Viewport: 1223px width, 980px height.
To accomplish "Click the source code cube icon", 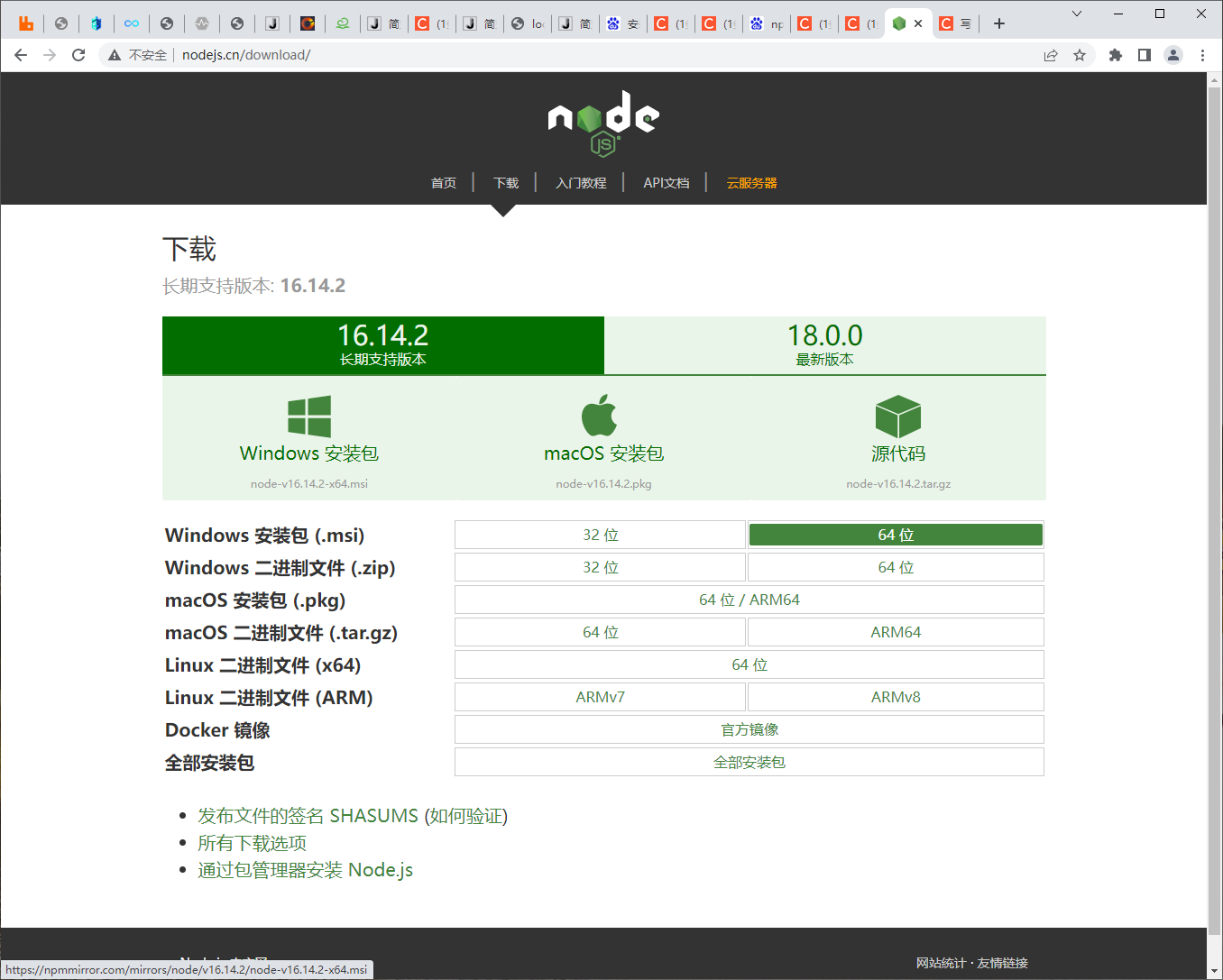I will pos(897,417).
